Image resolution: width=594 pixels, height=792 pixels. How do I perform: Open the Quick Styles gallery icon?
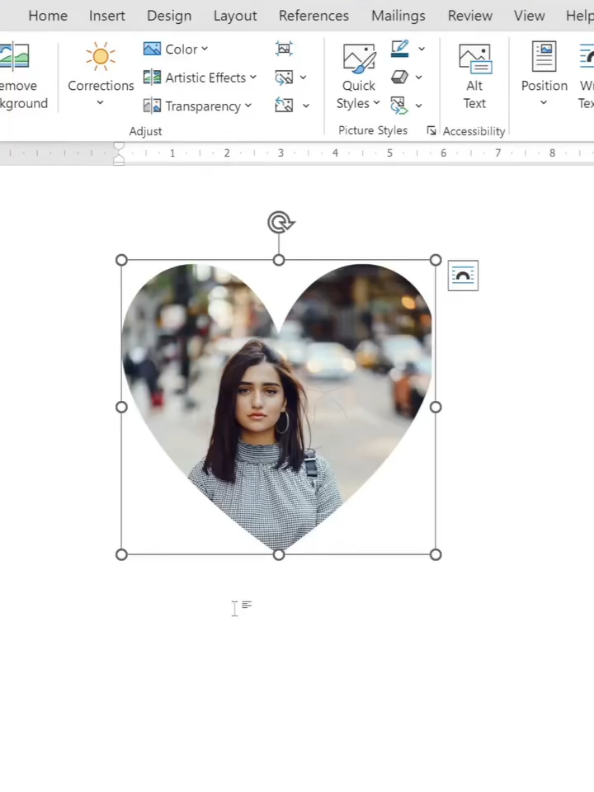click(359, 58)
